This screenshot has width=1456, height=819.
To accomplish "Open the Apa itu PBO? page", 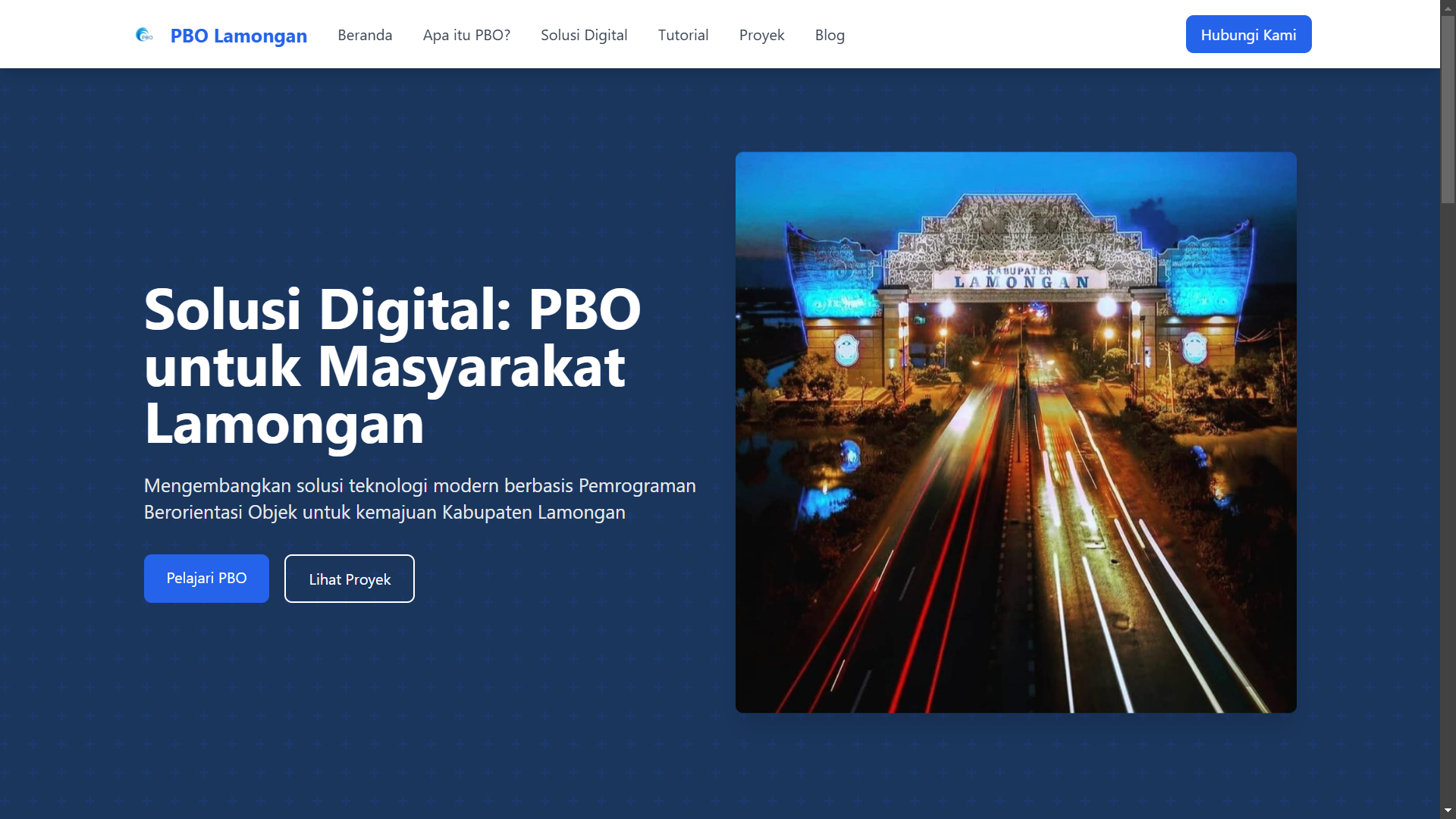I will coord(466,35).
